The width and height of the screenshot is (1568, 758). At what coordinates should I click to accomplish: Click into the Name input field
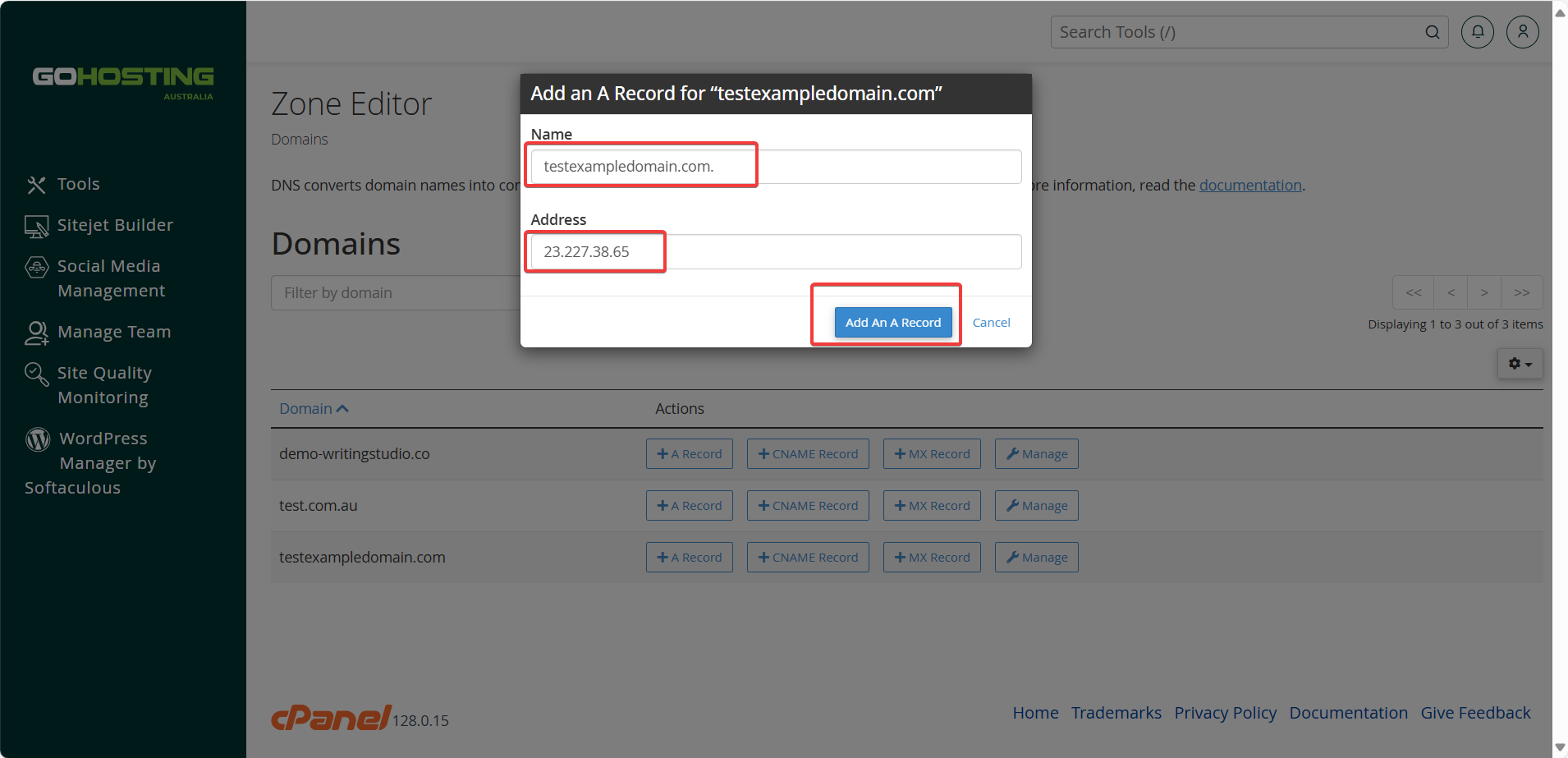tap(776, 167)
